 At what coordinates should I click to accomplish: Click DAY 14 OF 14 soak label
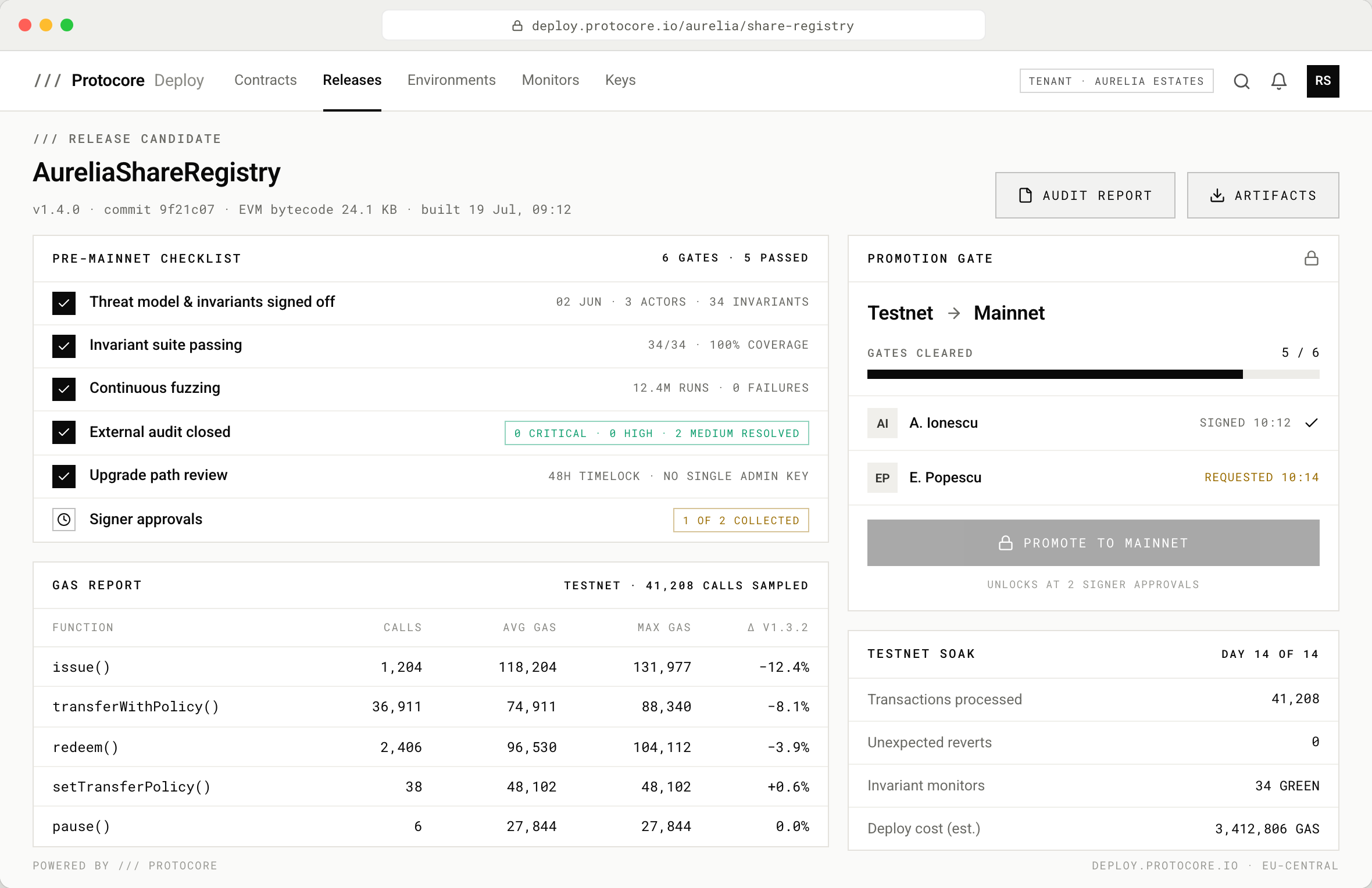coord(1270,654)
